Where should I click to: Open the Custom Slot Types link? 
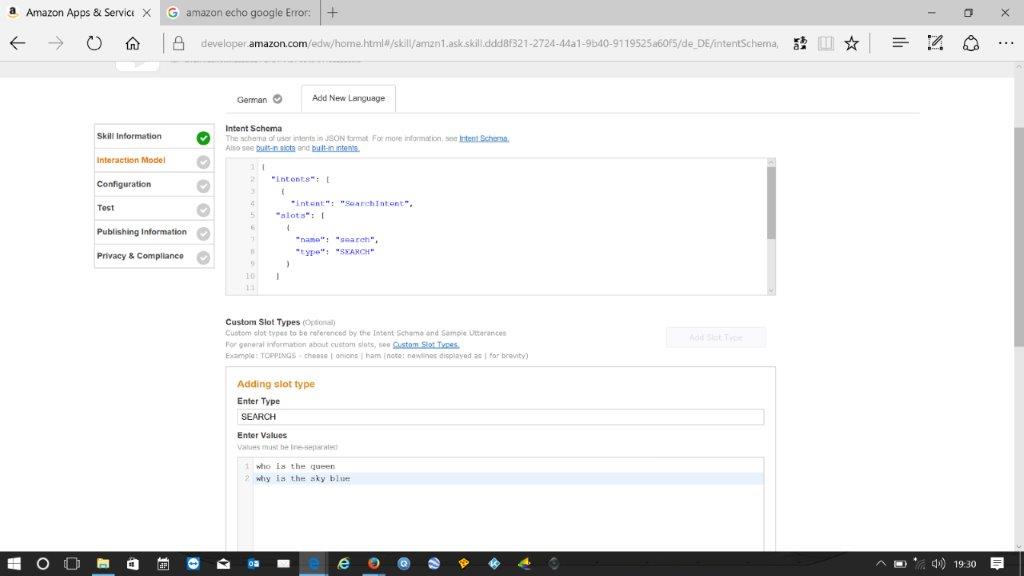point(426,344)
